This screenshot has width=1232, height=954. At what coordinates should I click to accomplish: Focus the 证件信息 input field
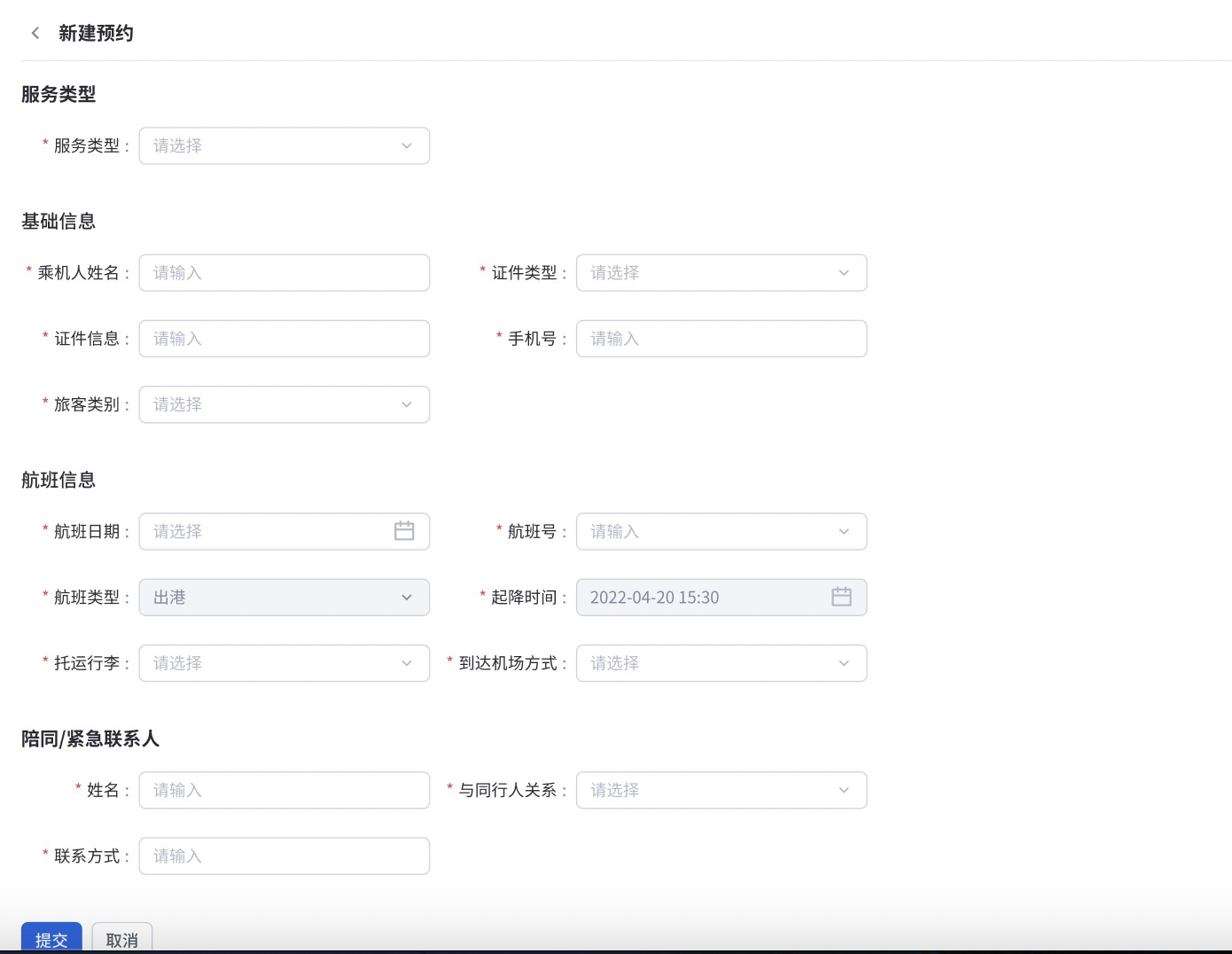pyautogui.click(x=285, y=339)
